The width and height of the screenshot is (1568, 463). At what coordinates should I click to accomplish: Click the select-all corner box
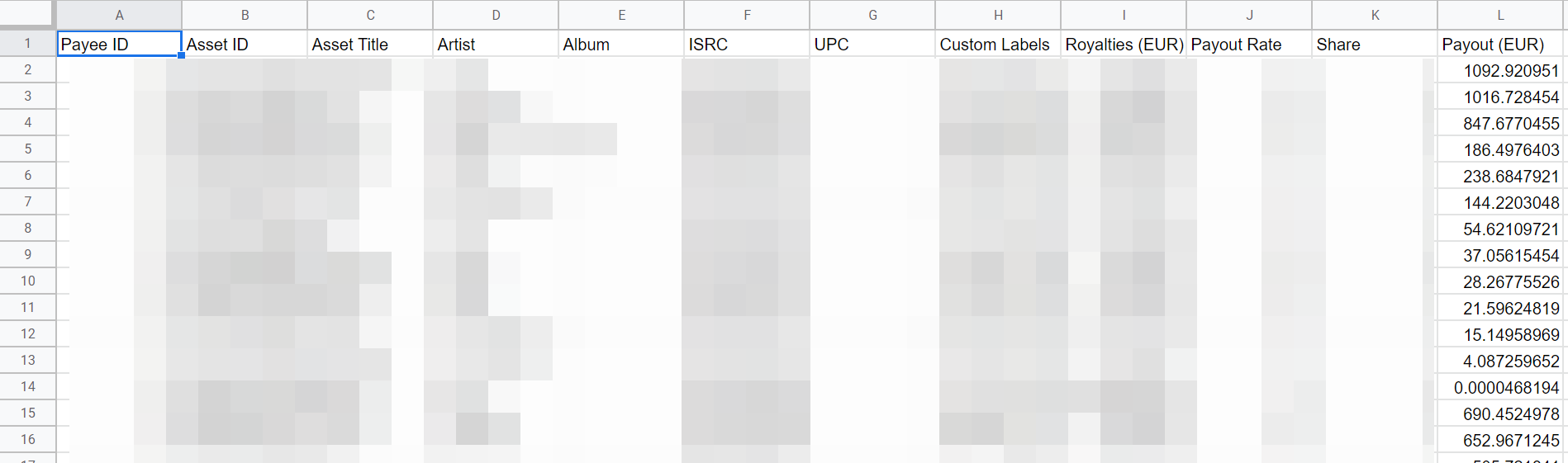click(x=27, y=14)
